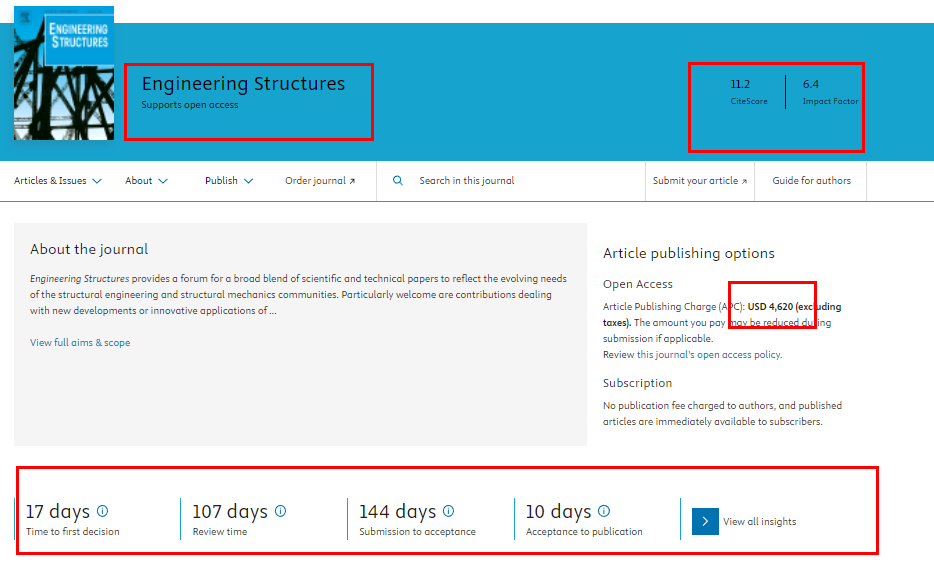Image resolution: width=934 pixels, height=565 pixels.
Task: Follow the Order journal link
Action: coord(320,180)
